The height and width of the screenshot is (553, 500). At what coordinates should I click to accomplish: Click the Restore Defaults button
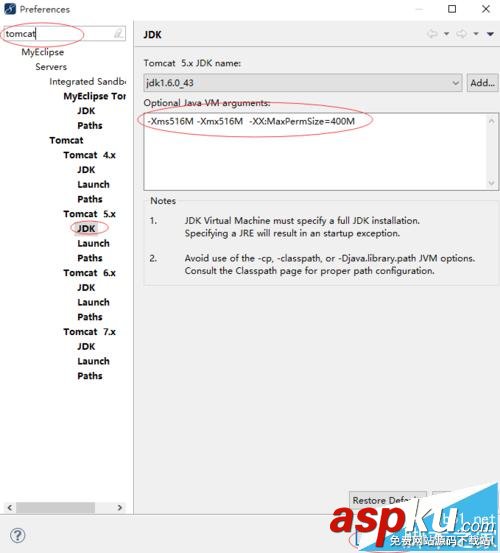click(388, 500)
